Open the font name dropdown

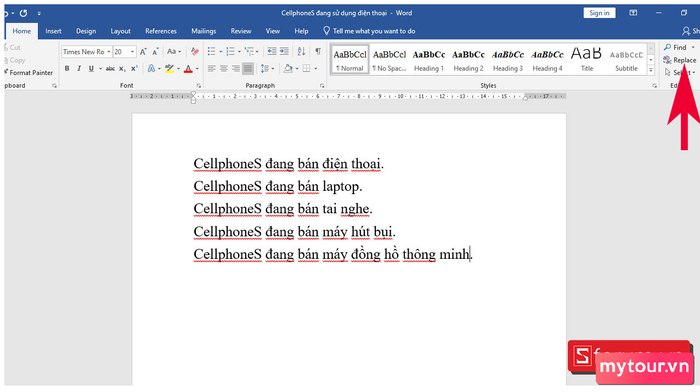(108, 52)
